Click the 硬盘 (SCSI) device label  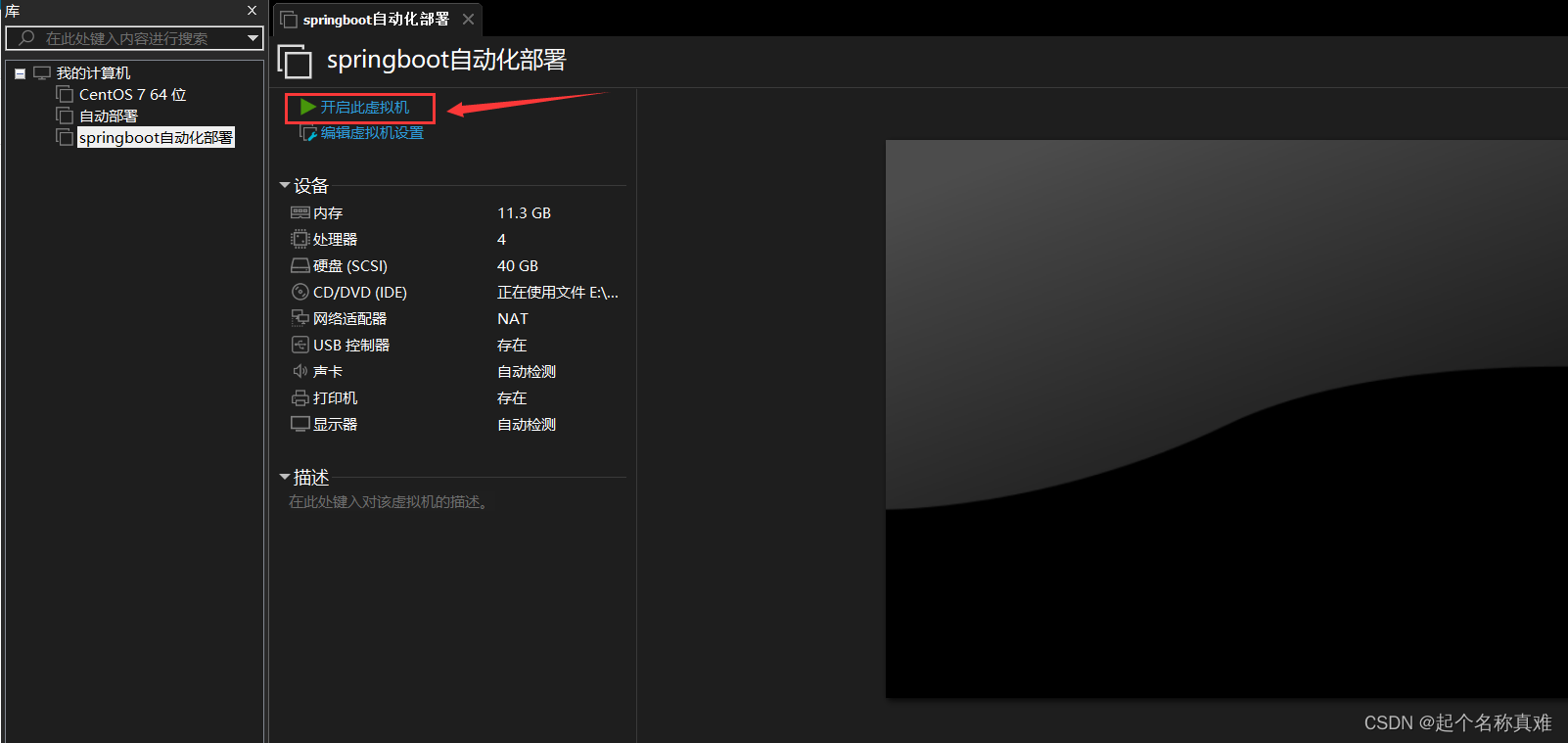pos(350,265)
